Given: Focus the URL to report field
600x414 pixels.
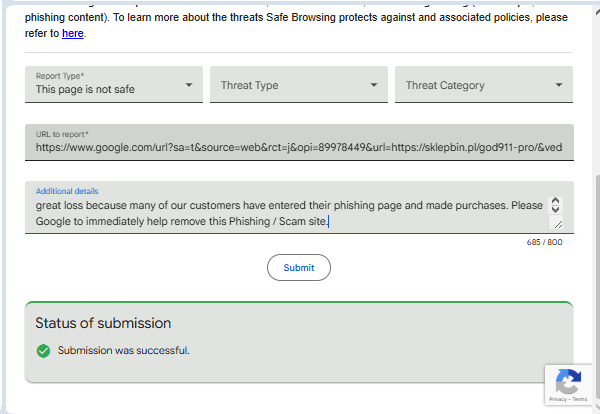Looking at the screenshot, I should coord(298,147).
